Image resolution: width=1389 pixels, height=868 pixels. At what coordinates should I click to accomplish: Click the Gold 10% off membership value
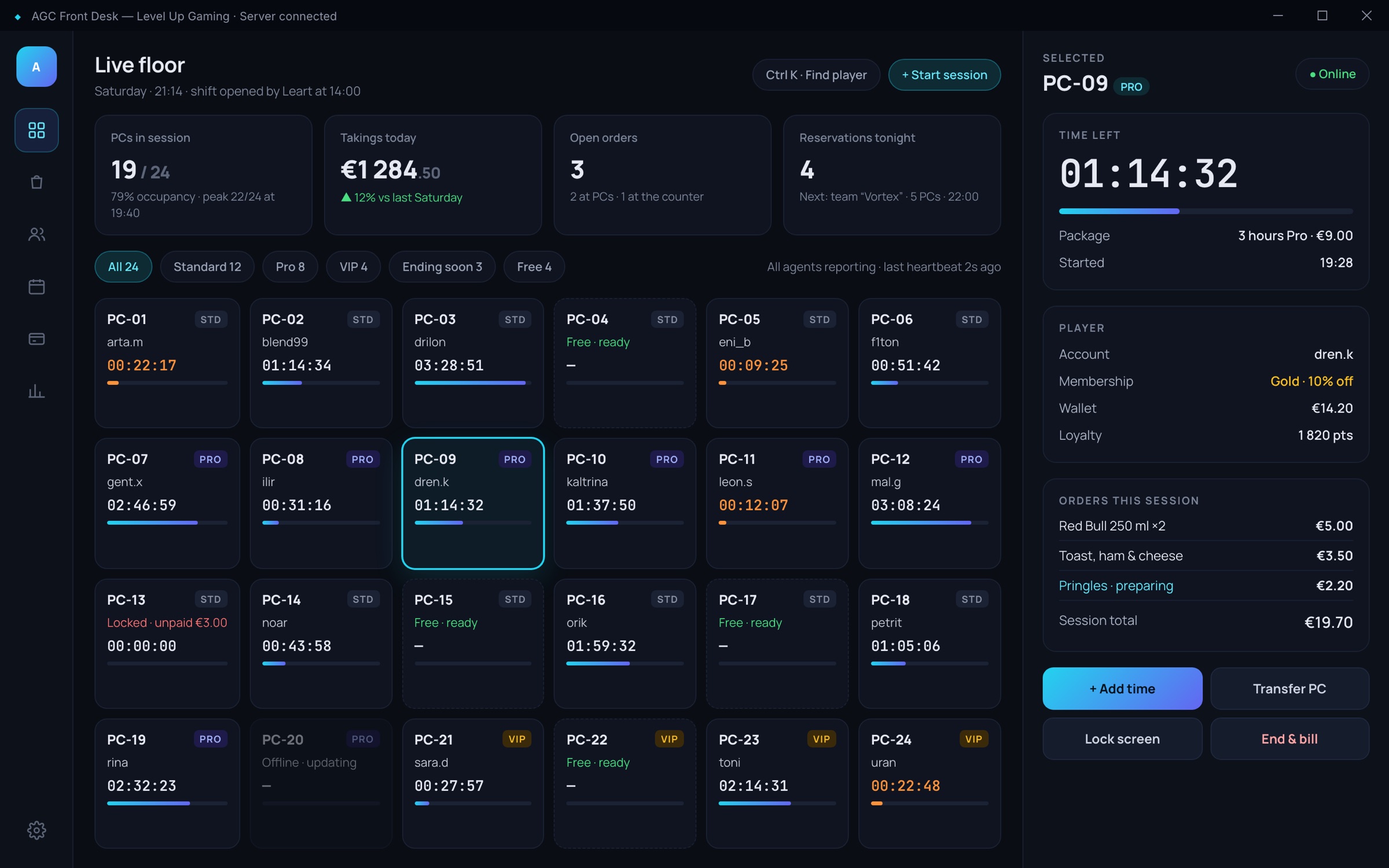(x=1311, y=381)
